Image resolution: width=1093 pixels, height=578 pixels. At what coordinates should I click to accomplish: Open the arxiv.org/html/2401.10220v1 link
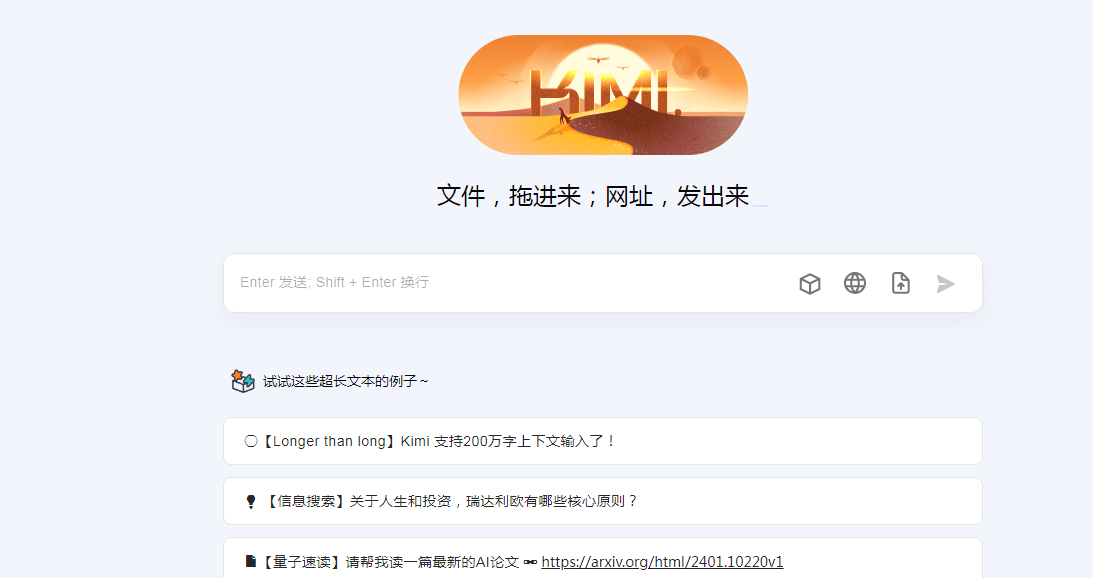coord(662,562)
